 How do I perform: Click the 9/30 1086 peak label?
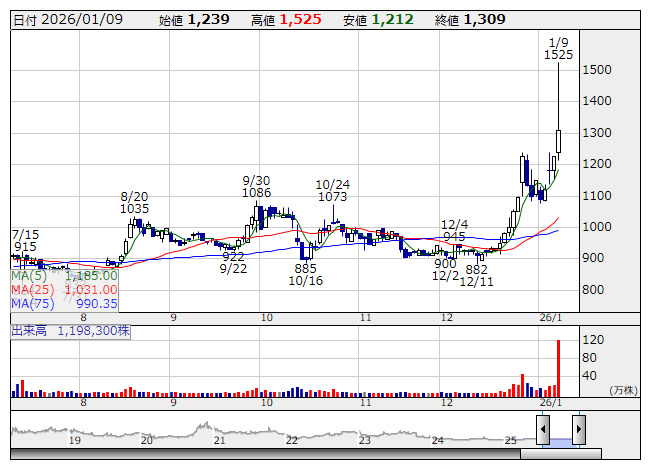click(257, 186)
